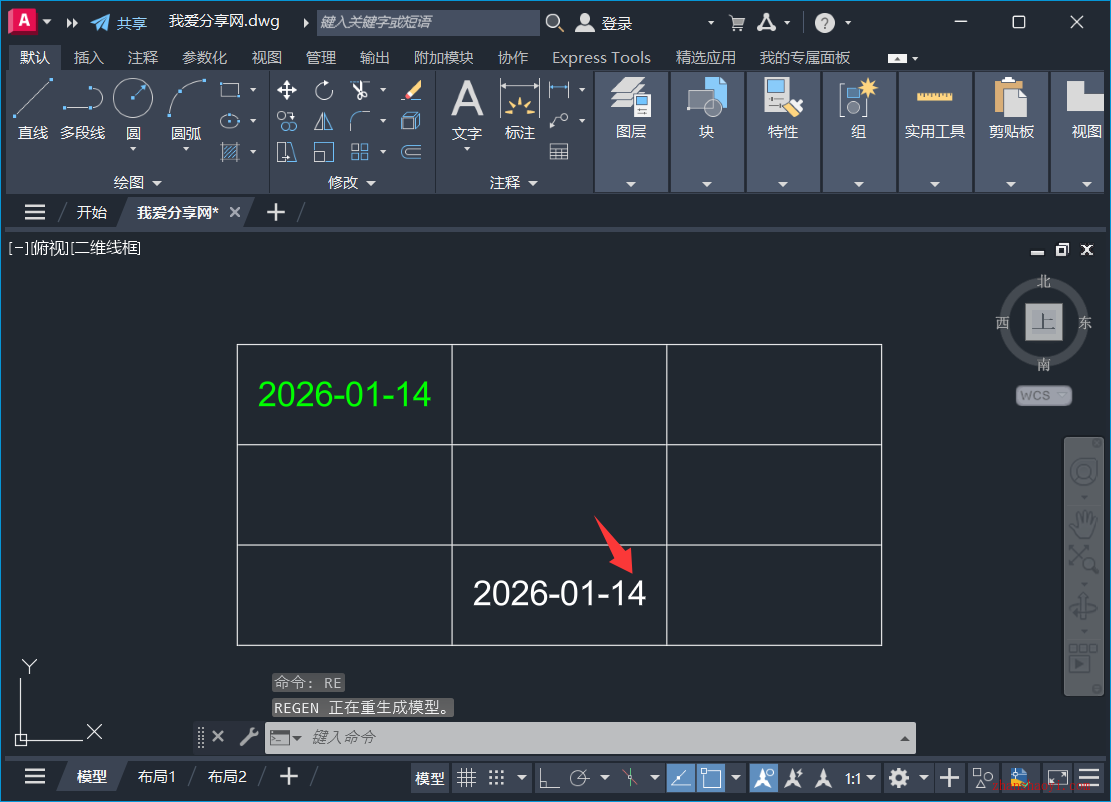1111x802 pixels.
Task: Switch to the 布局1 layout tab
Action: (x=157, y=776)
